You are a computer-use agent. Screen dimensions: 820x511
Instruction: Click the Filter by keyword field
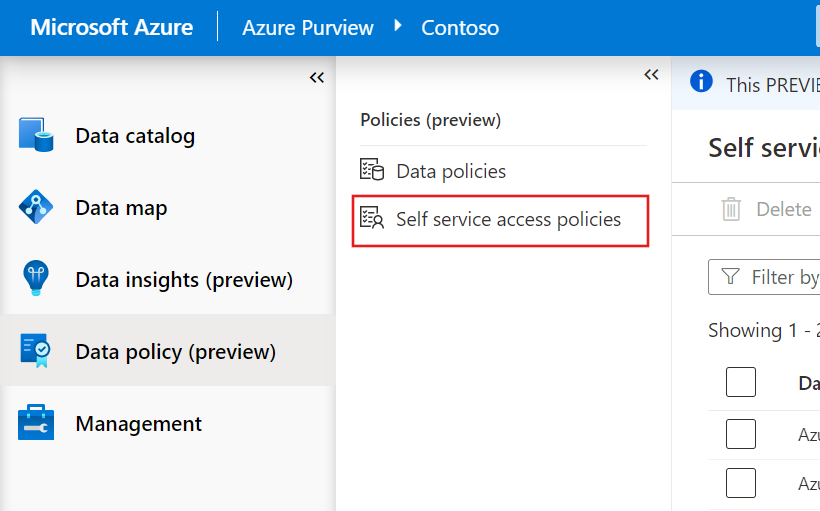(x=780, y=277)
